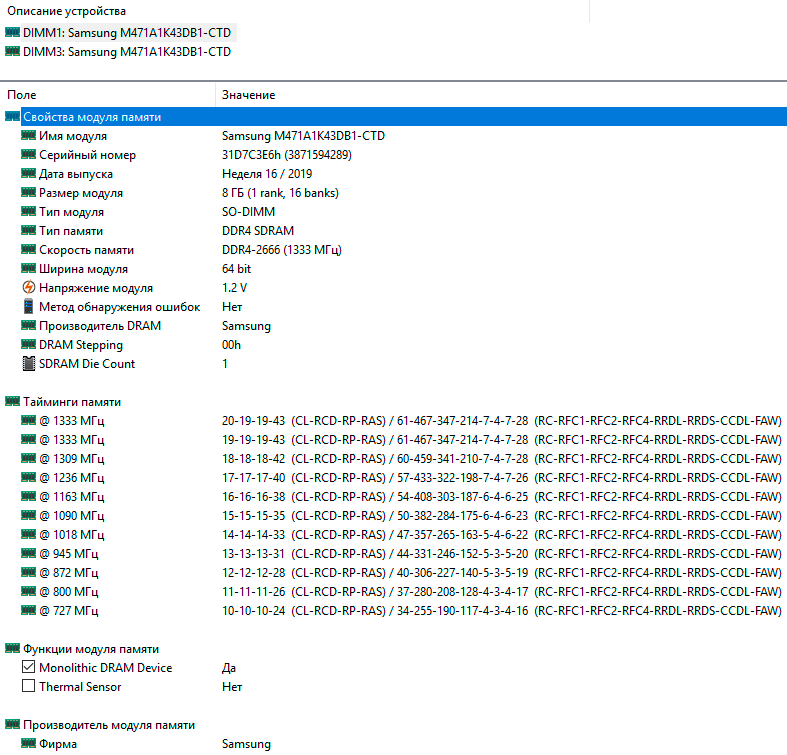The width and height of the screenshot is (787, 755).
Task: Click the icon beside 'Тайминги памяти' heading
Action: (13, 401)
